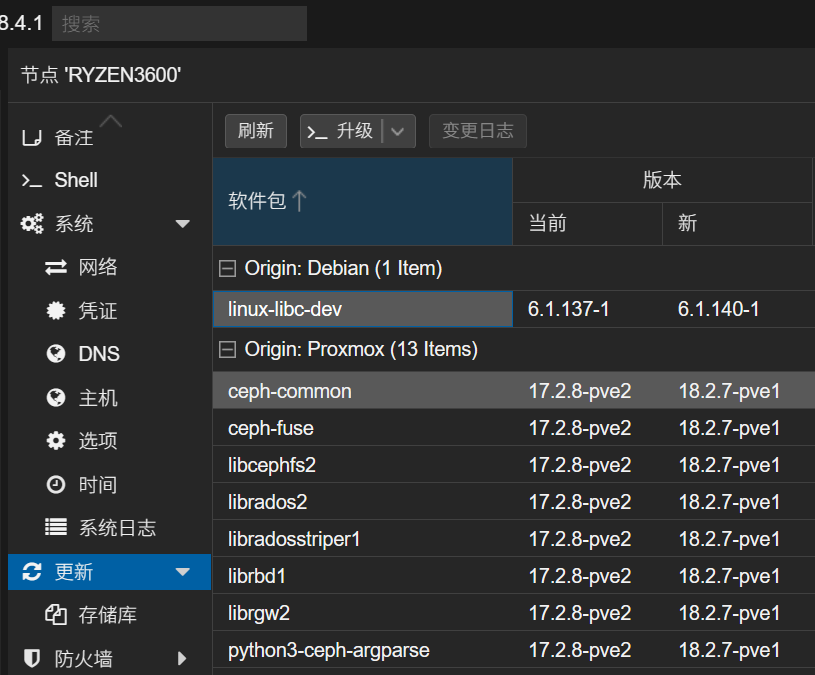Screen dimensions: 815x675
Task: Select the python3-ceph-argparse package row
Action: pyautogui.click(x=514, y=650)
